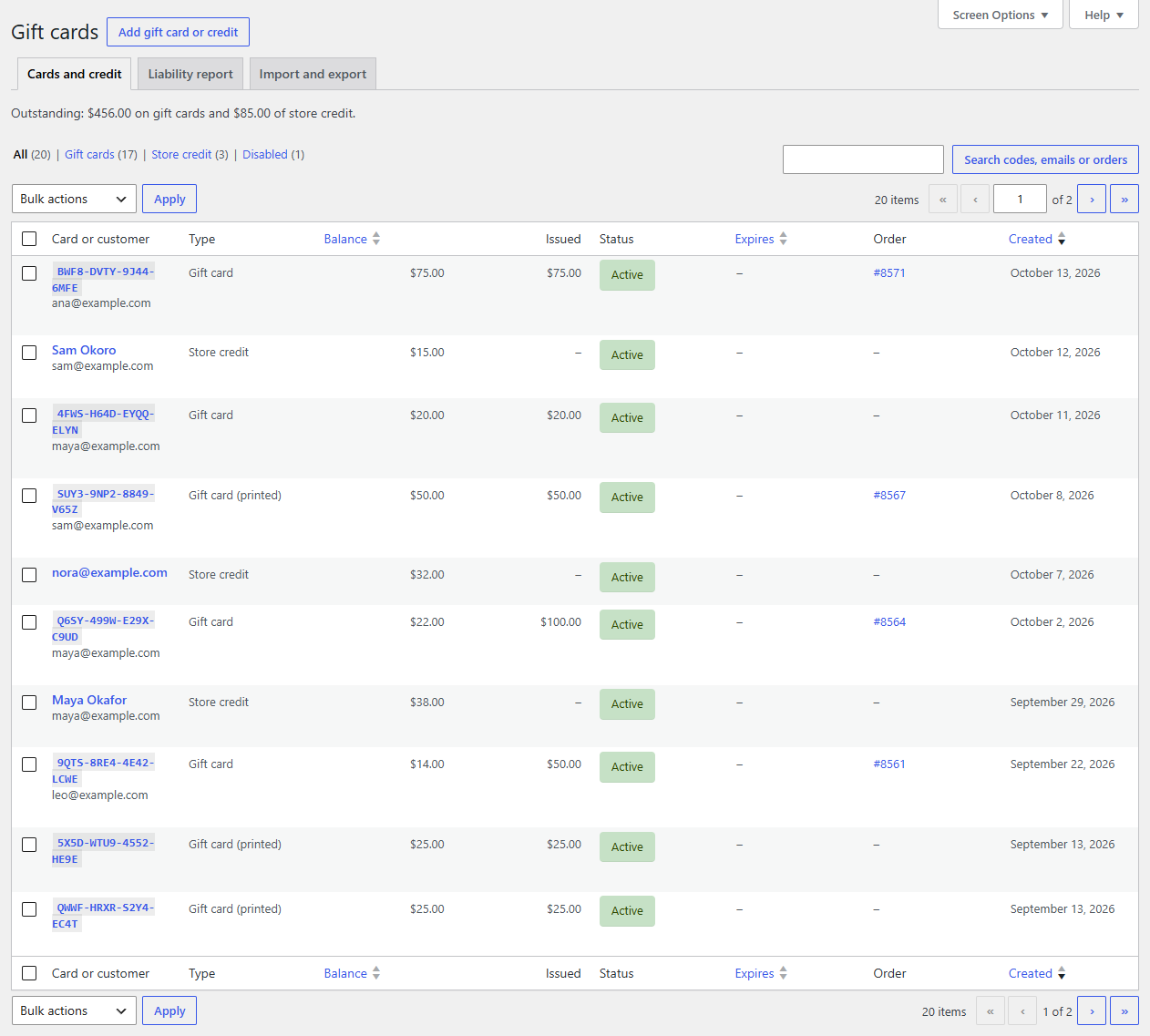
Task: Click Search codes, emails or orders button
Action: [x=1045, y=159]
